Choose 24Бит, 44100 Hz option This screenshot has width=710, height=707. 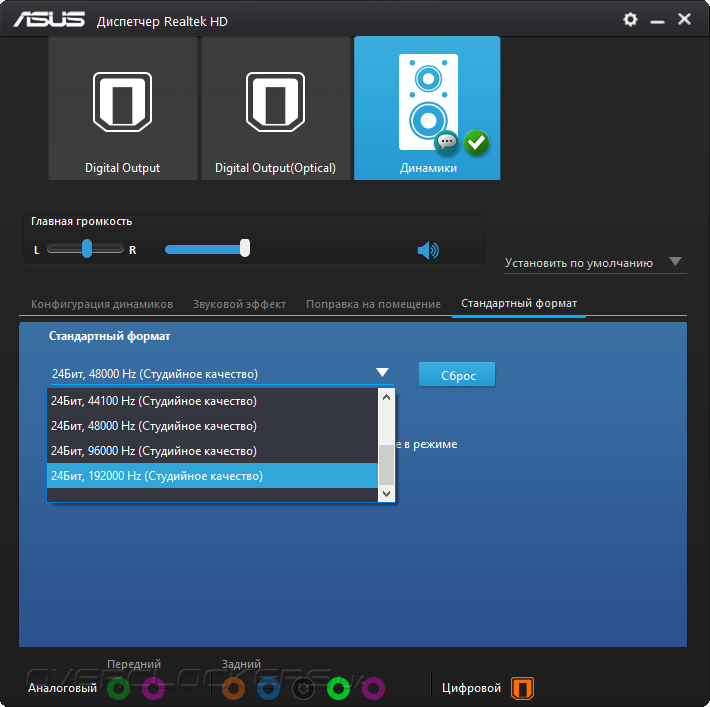point(212,401)
